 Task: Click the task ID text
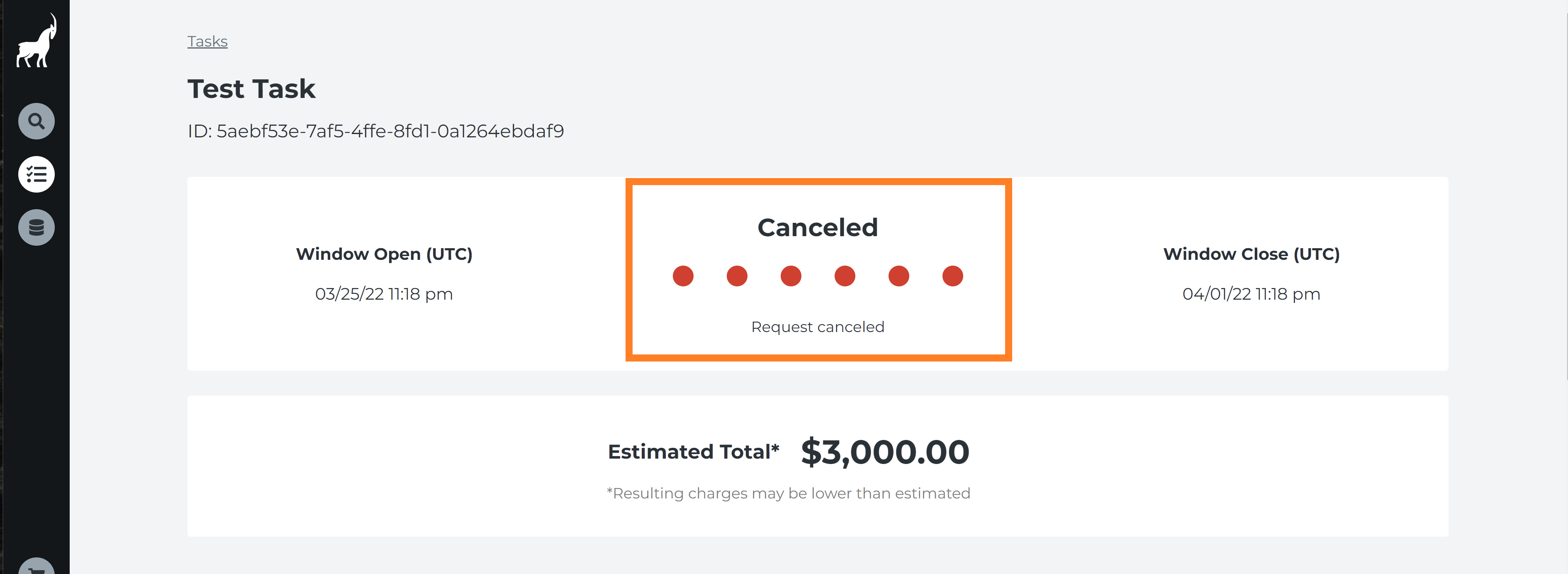click(375, 131)
